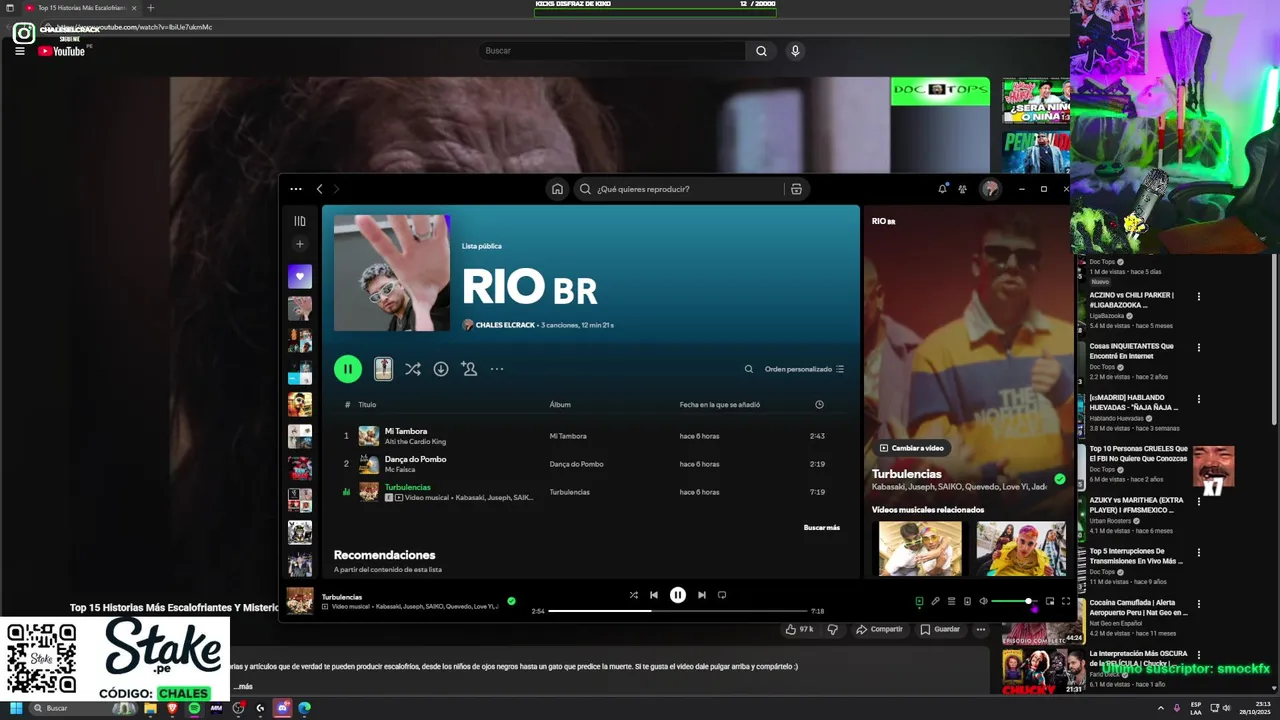Open the Spotify miniplayer icon
Viewport: 1280px width, 720px height.
(x=1050, y=601)
